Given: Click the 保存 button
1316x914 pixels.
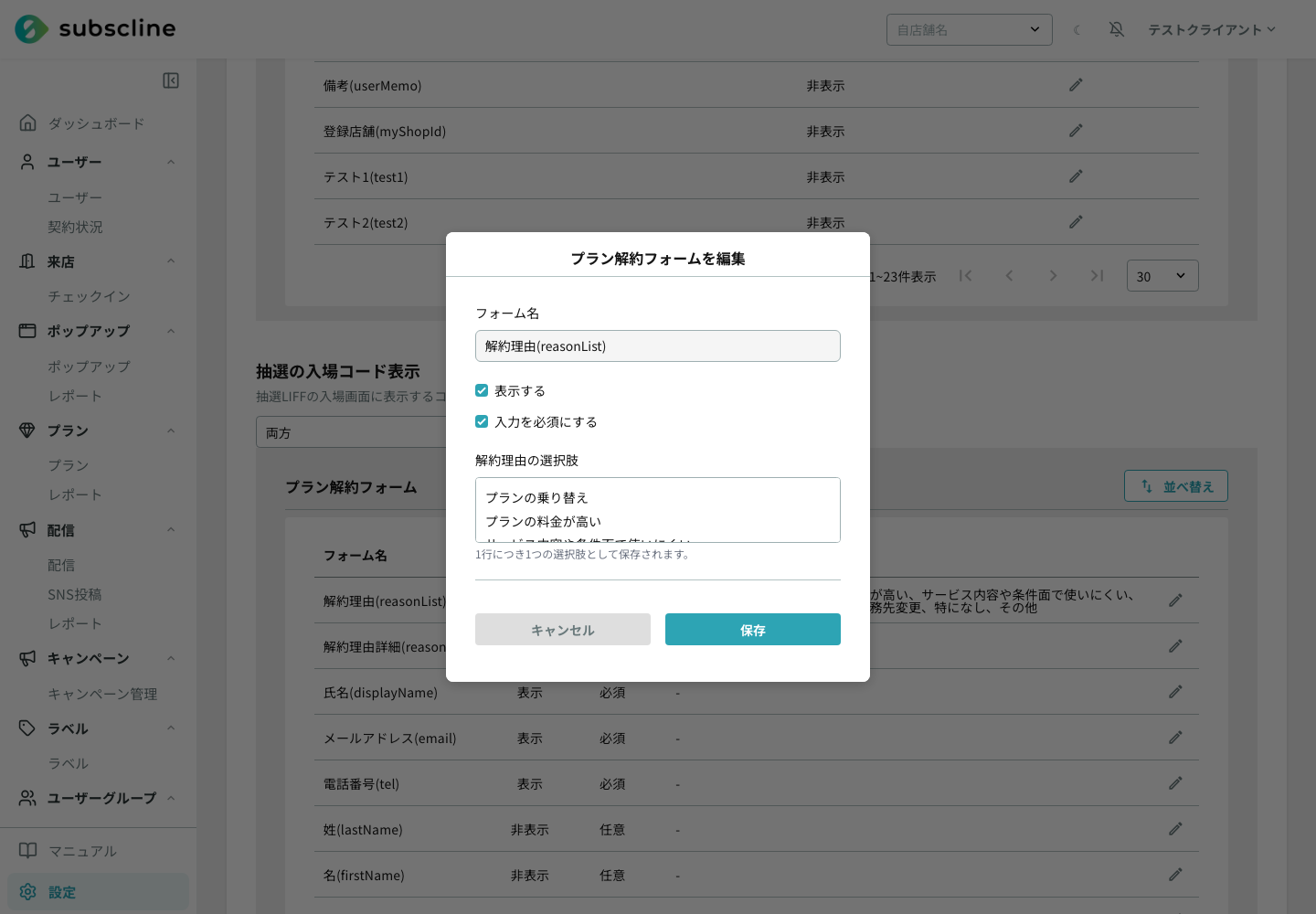Looking at the screenshot, I should 753,630.
